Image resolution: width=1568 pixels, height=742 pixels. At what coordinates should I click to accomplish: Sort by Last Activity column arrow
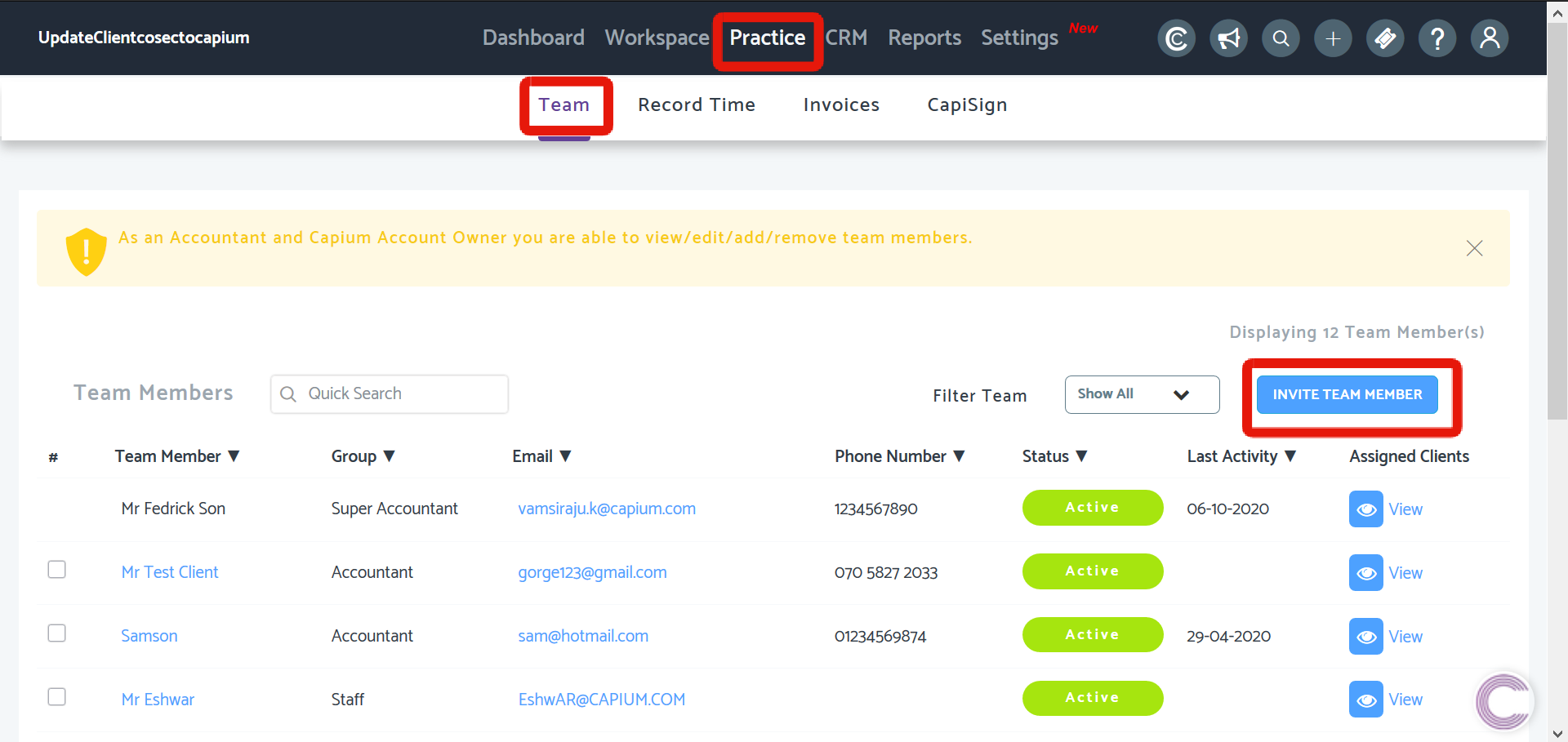[1290, 456]
